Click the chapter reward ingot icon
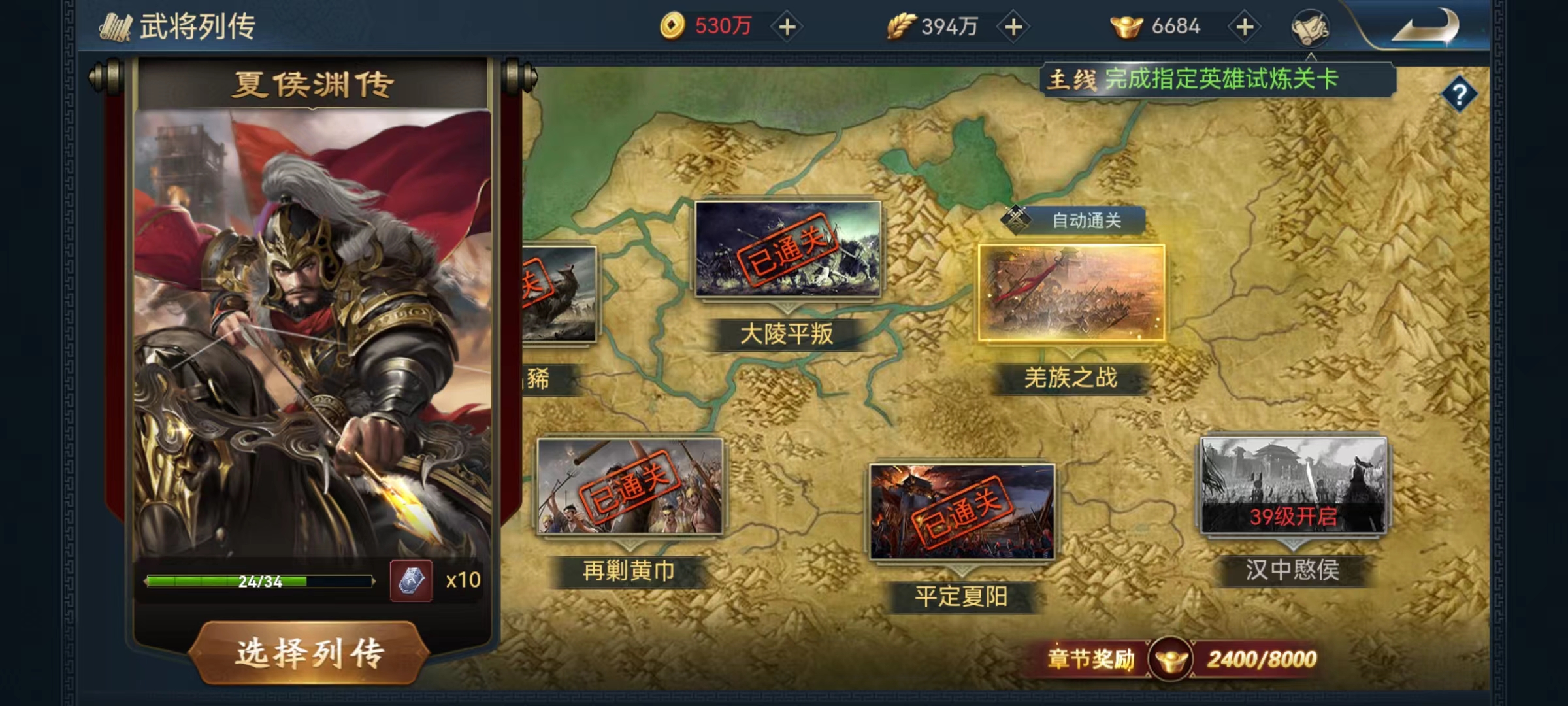1568x706 pixels. click(1170, 659)
